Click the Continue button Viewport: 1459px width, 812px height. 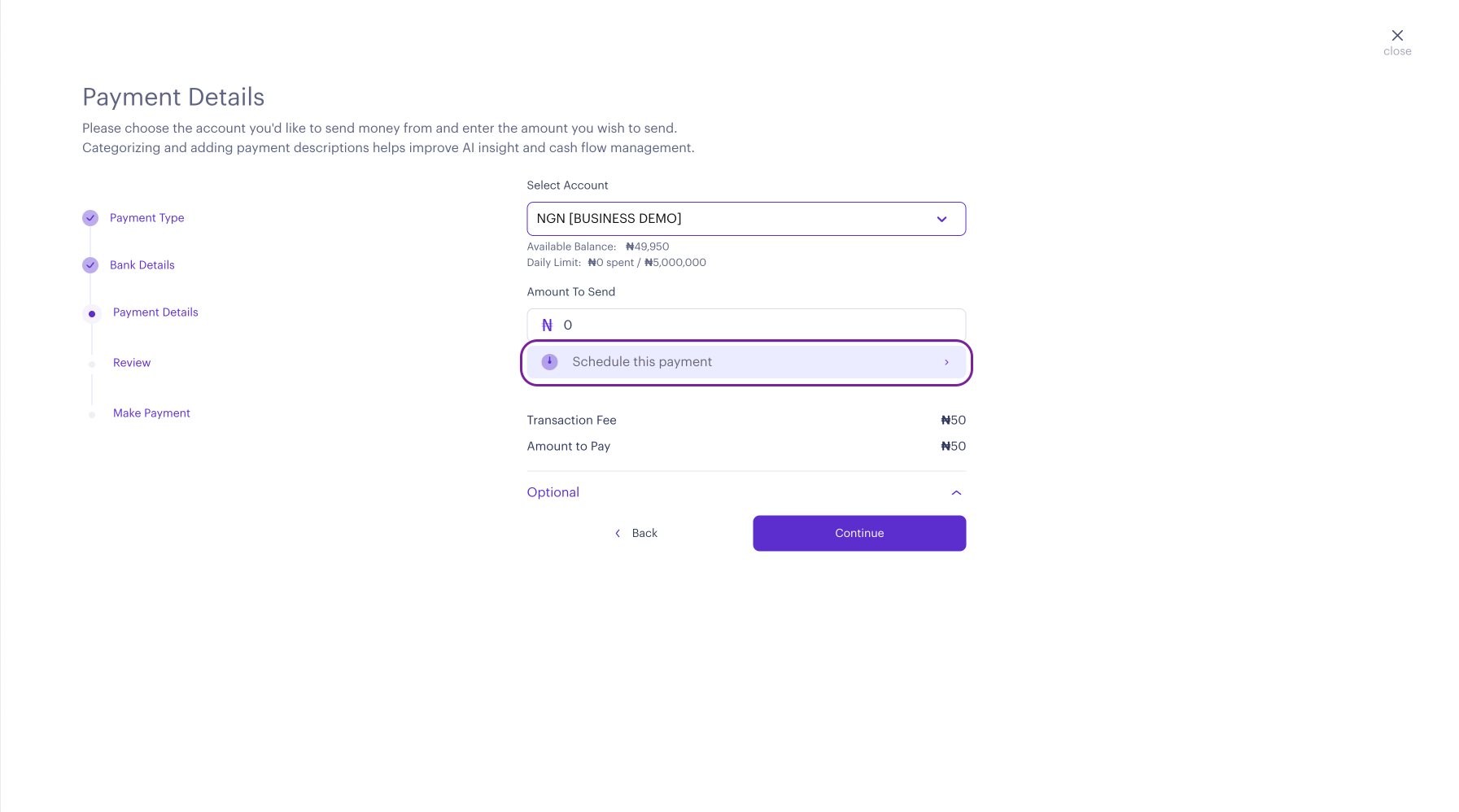[x=859, y=534]
